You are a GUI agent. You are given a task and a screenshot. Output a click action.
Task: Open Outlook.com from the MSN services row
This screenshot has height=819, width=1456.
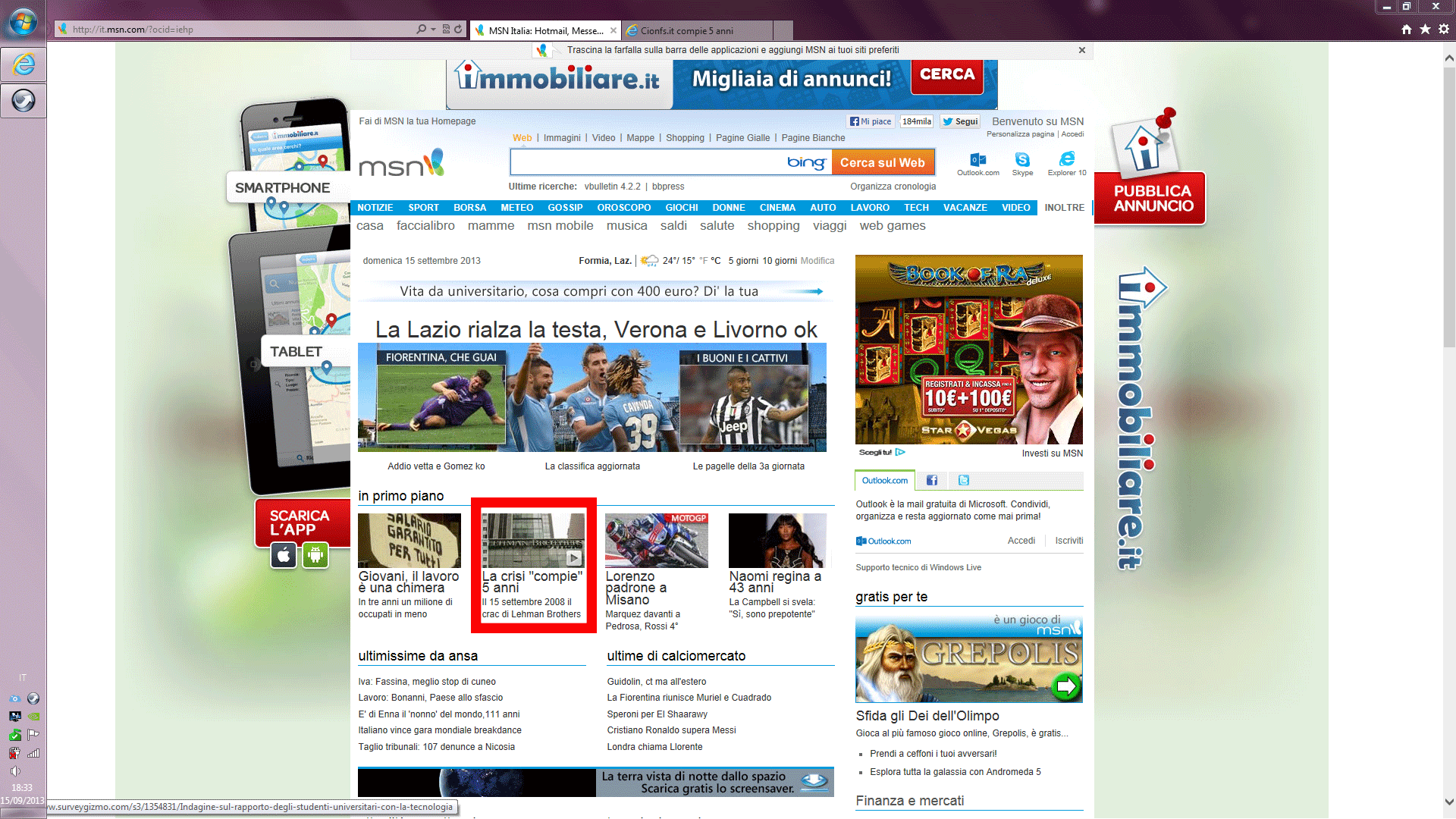(978, 160)
